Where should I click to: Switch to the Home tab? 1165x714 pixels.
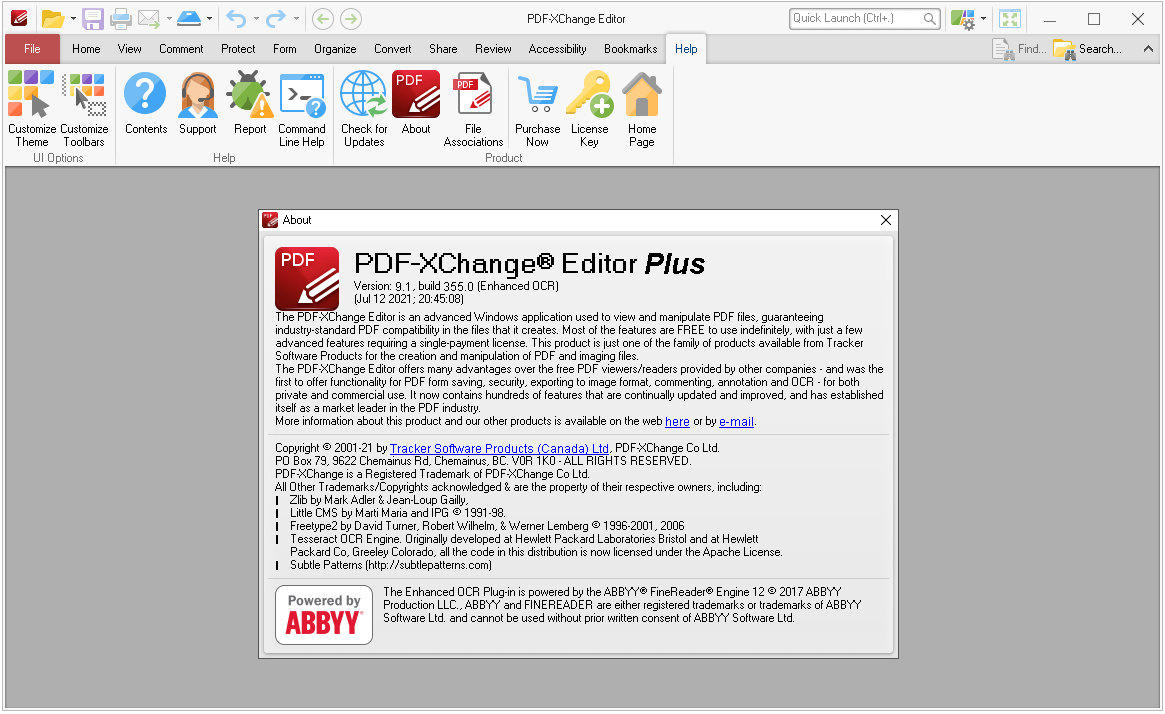86,49
